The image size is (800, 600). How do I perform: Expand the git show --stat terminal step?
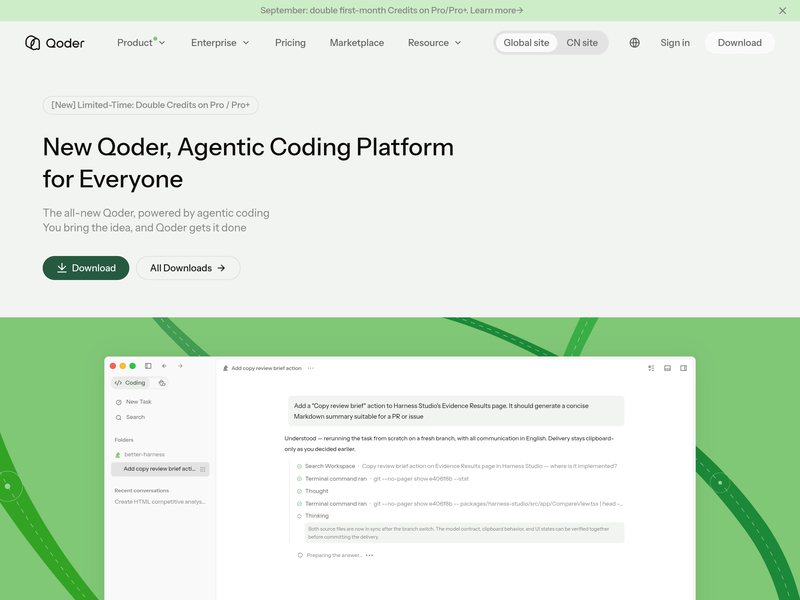tap(383, 479)
